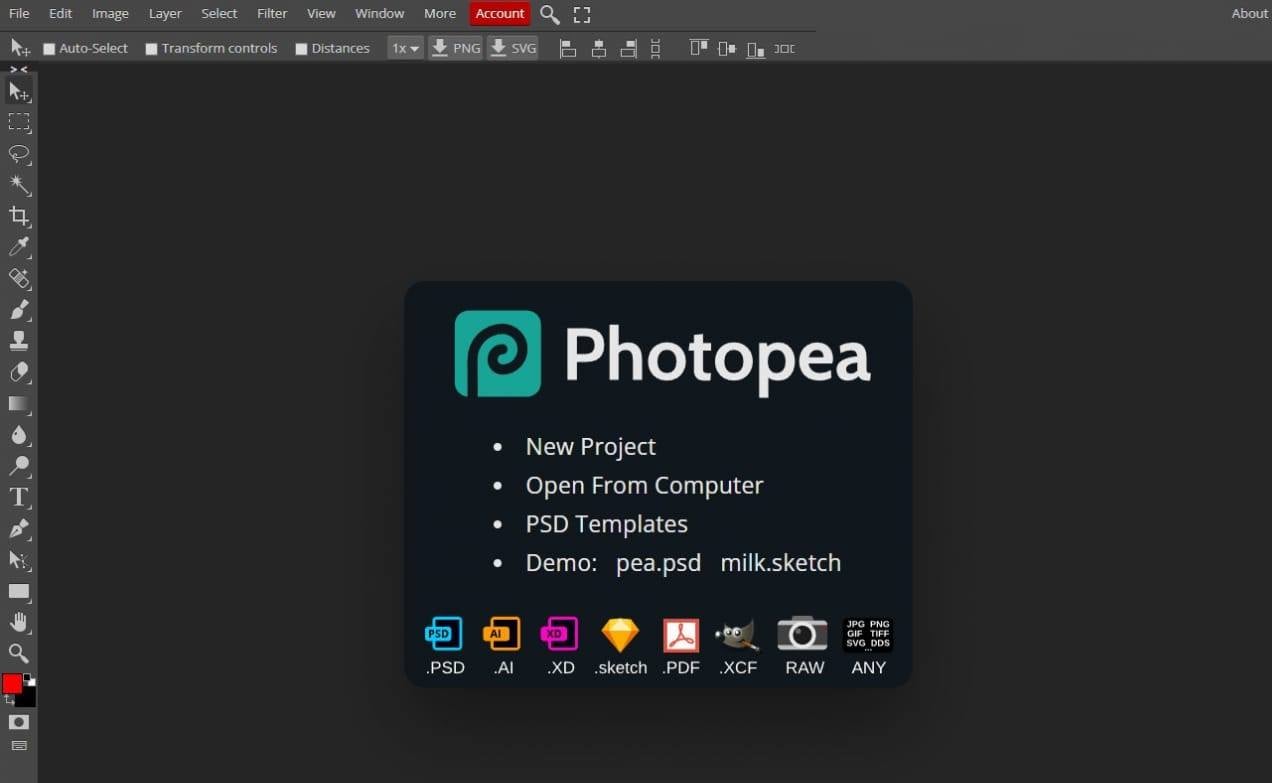Open the pea.psd demo file
This screenshot has height=783, width=1272.
pos(658,562)
